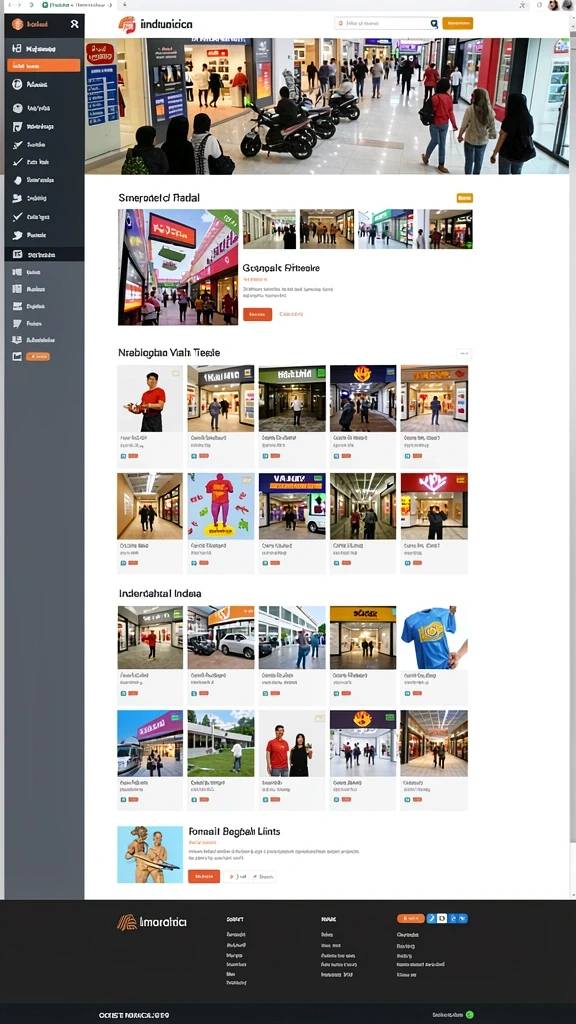This screenshot has height=1024, width=576.
Task: Open the browser profile avatar
Action: coord(554,5)
